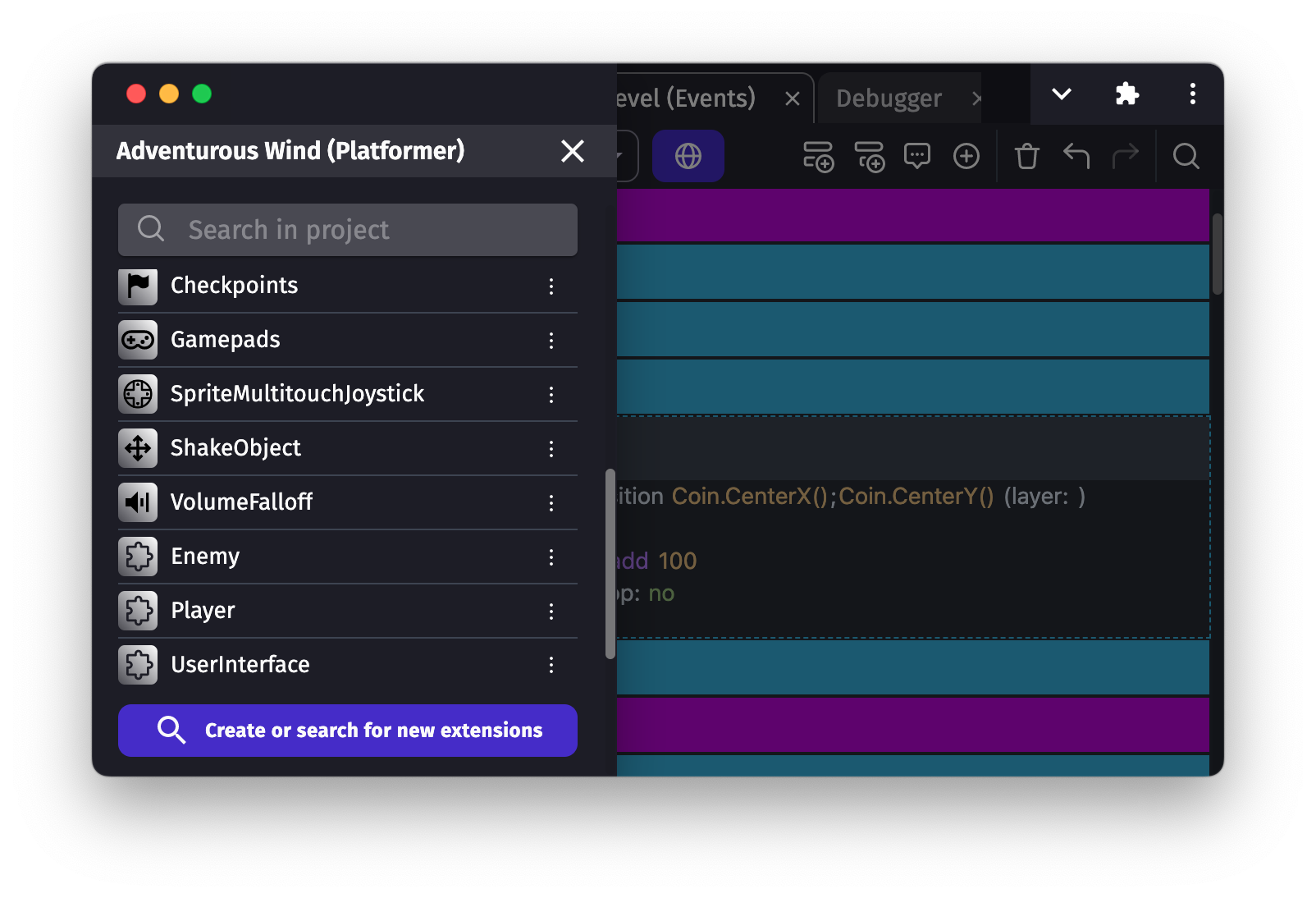
Task: Undo the last change
Action: click(1076, 156)
